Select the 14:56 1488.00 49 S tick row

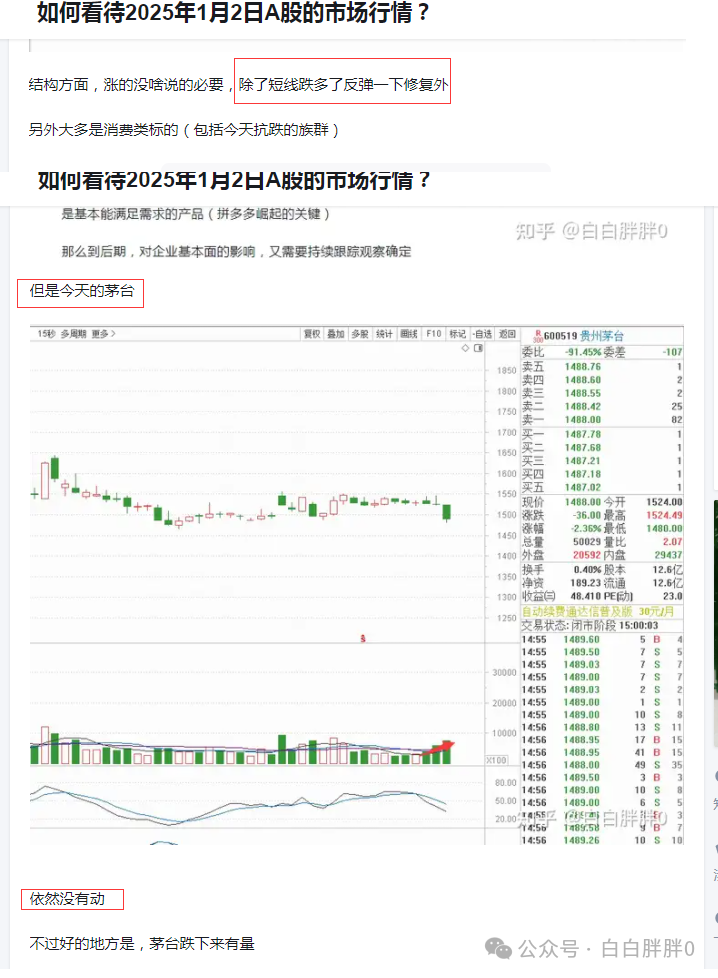tap(602, 765)
